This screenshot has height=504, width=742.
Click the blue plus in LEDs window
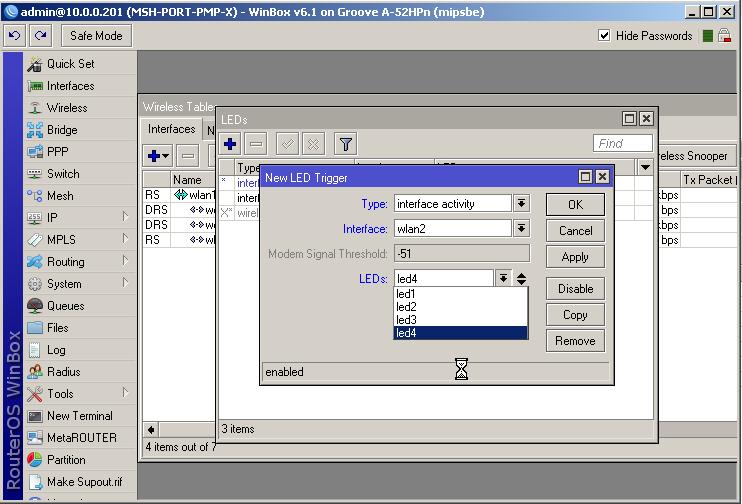tap(230, 144)
